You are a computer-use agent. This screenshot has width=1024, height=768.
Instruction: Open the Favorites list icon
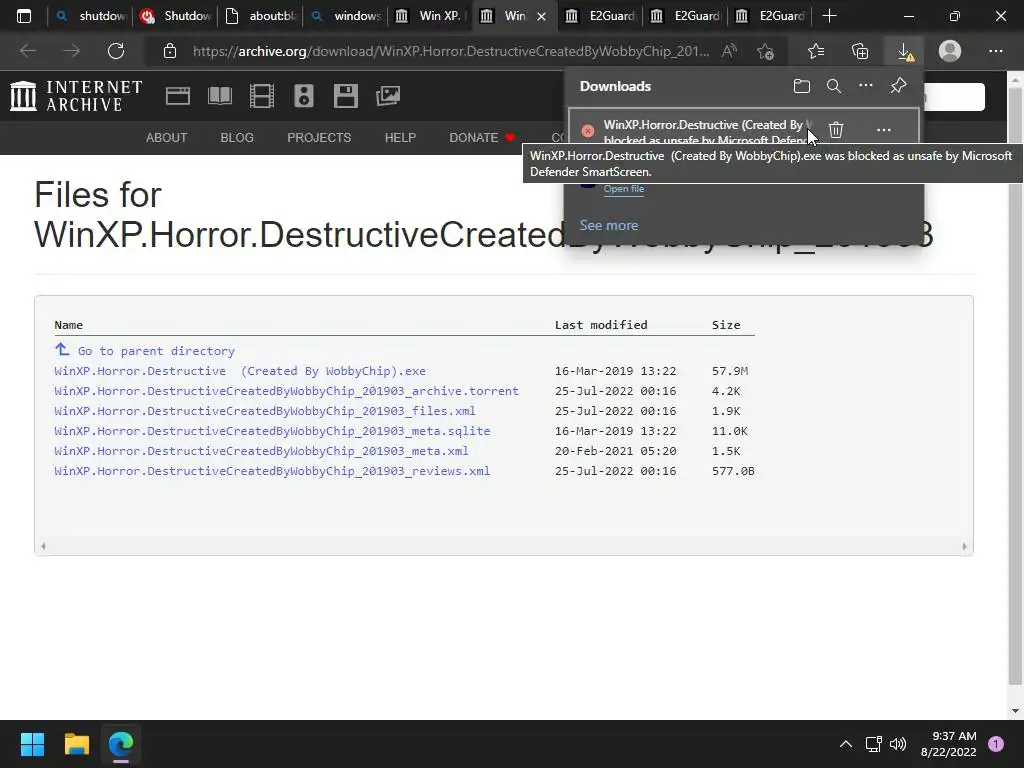click(816, 51)
